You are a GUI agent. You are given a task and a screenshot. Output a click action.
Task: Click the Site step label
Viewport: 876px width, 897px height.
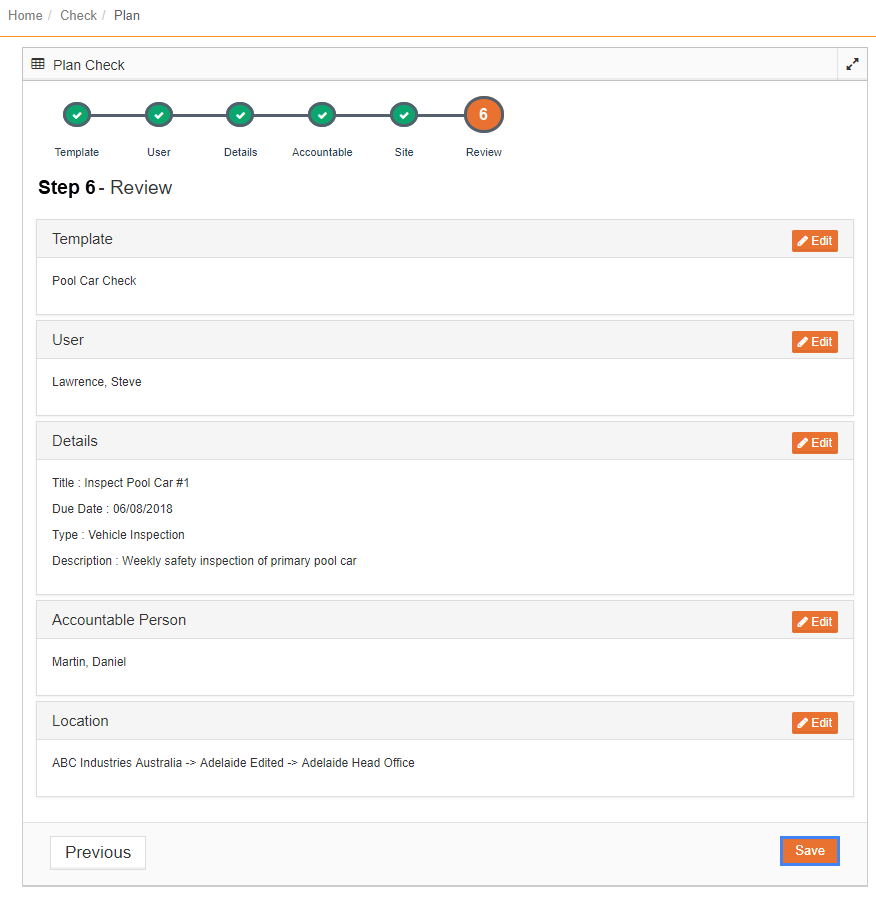click(404, 152)
